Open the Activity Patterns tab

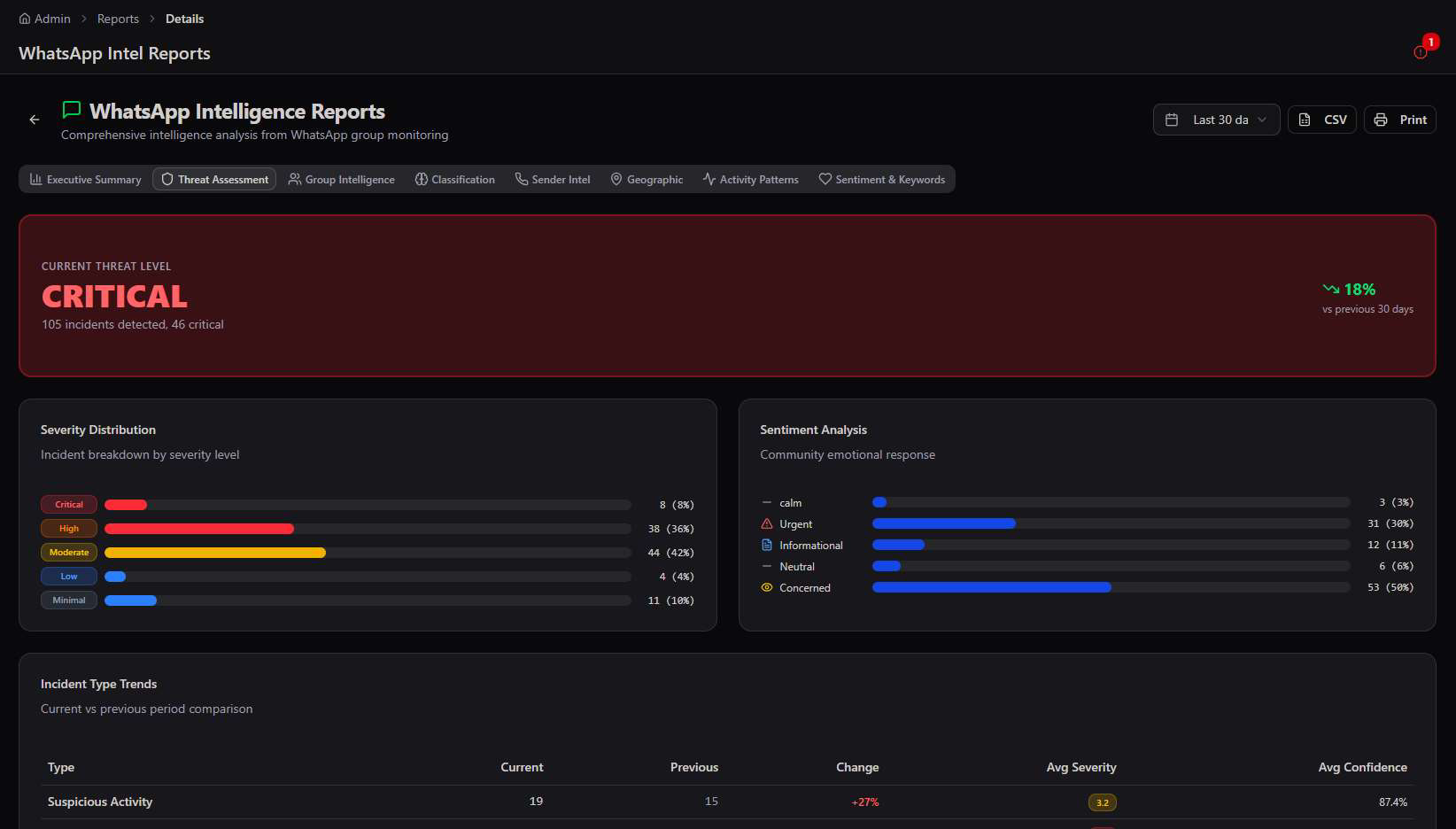coord(751,179)
